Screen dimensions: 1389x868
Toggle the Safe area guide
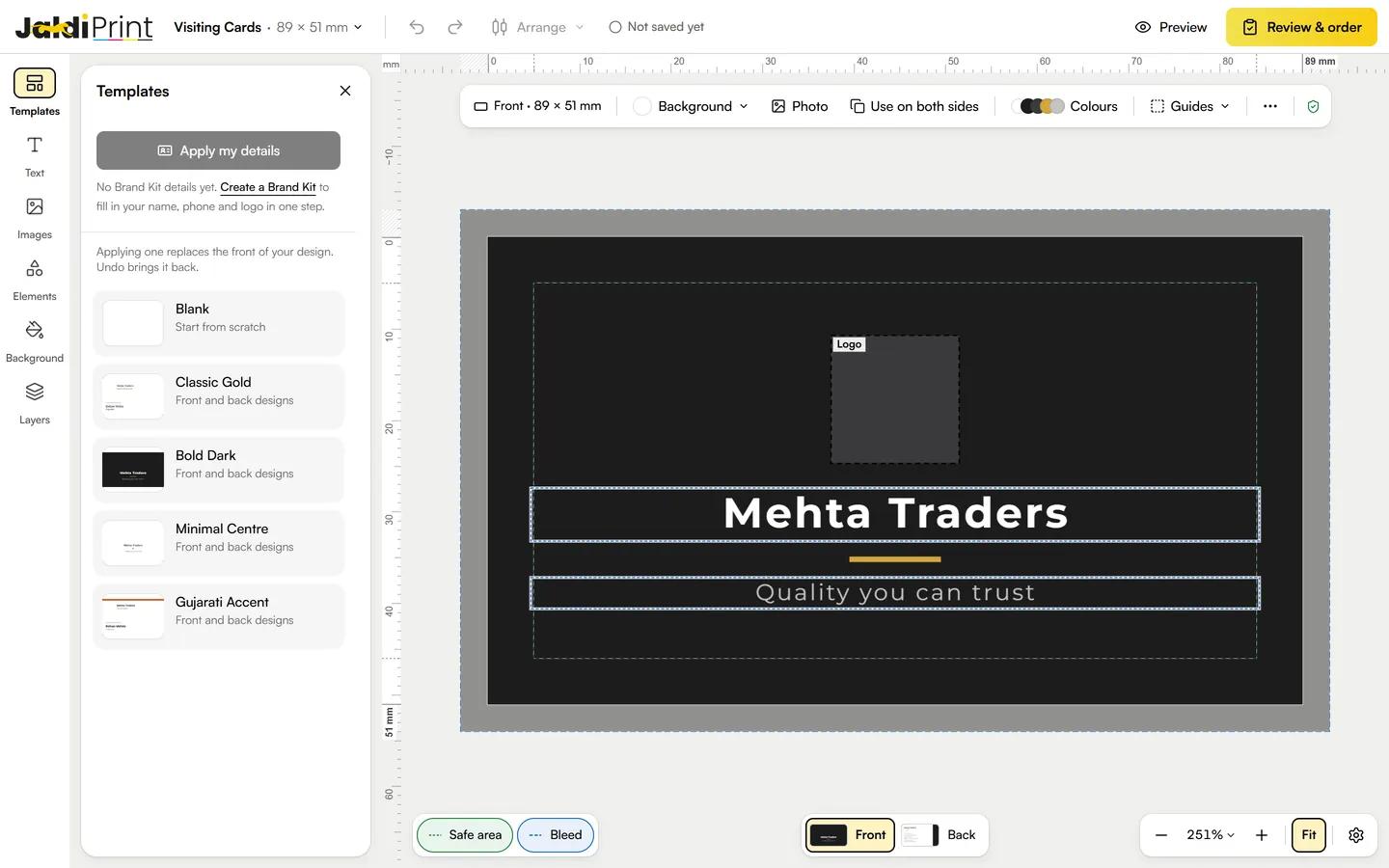(465, 835)
